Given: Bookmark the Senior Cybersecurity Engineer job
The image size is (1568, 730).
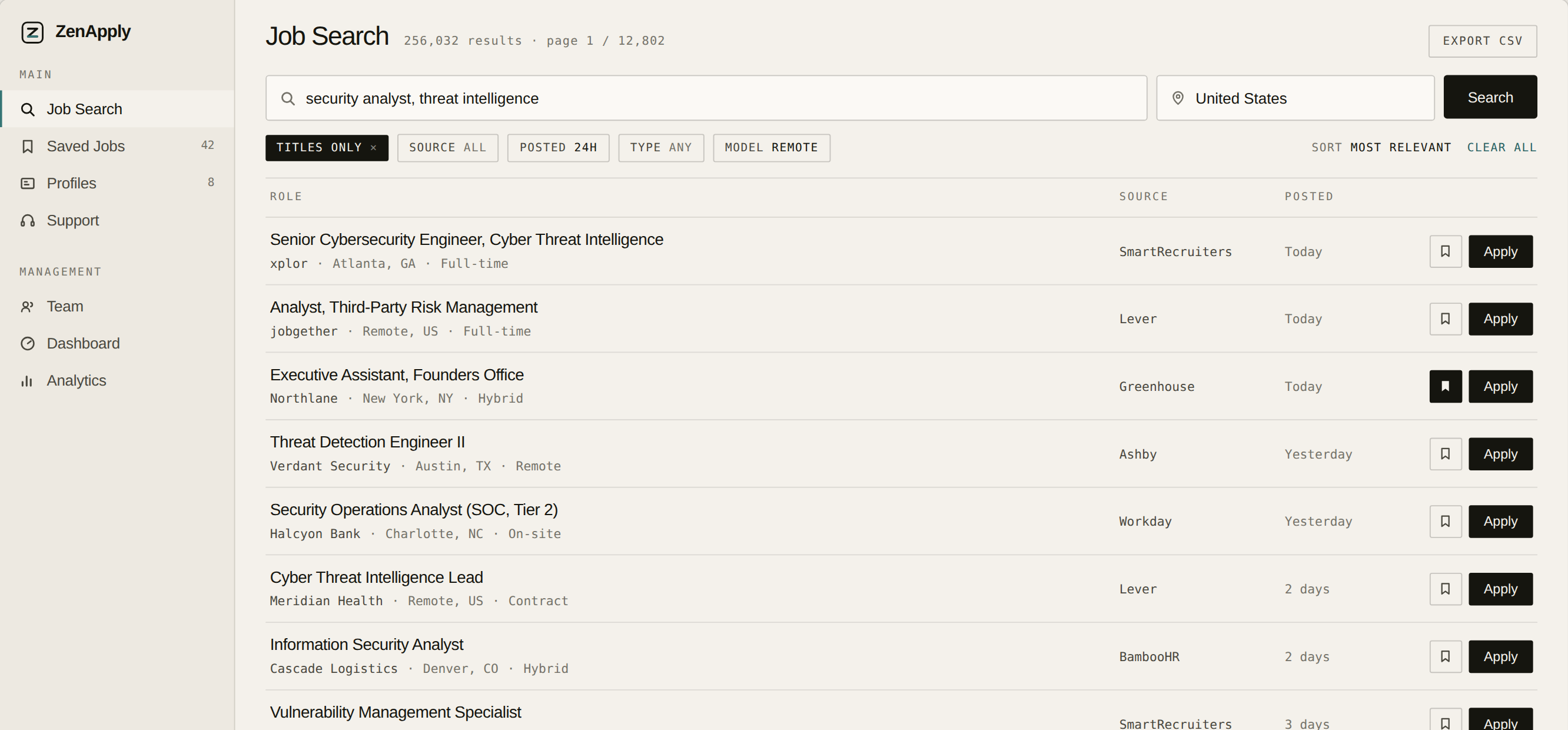Looking at the screenshot, I should [1446, 251].
